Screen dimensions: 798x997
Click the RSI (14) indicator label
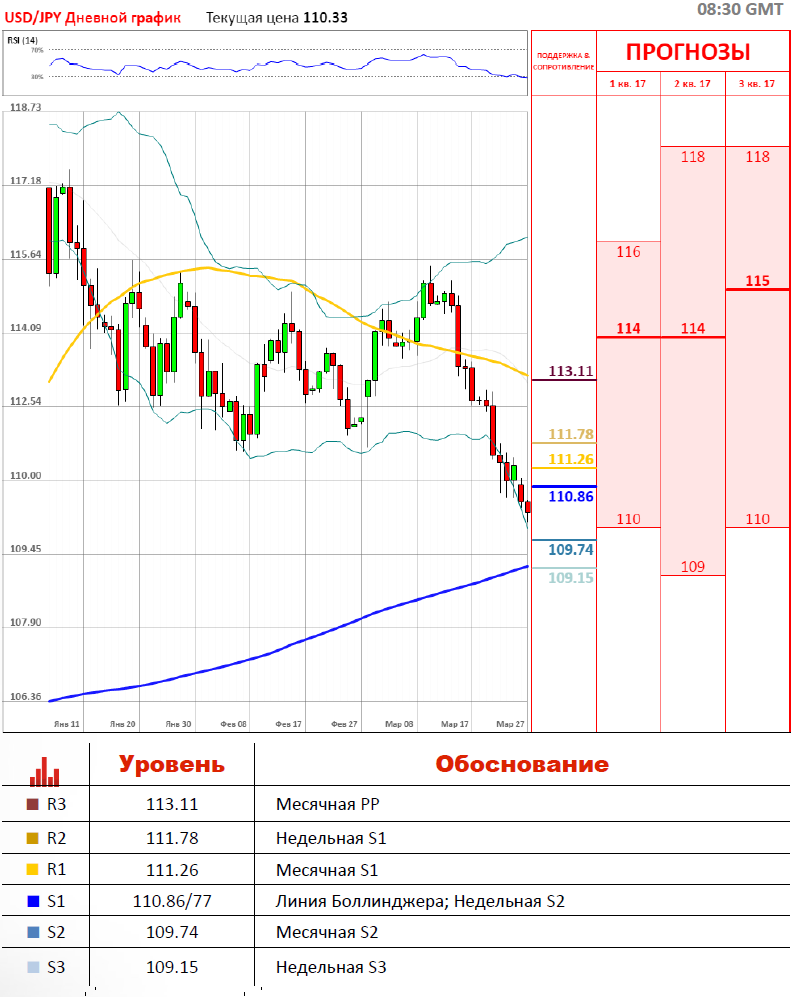(x=22, y=40)
